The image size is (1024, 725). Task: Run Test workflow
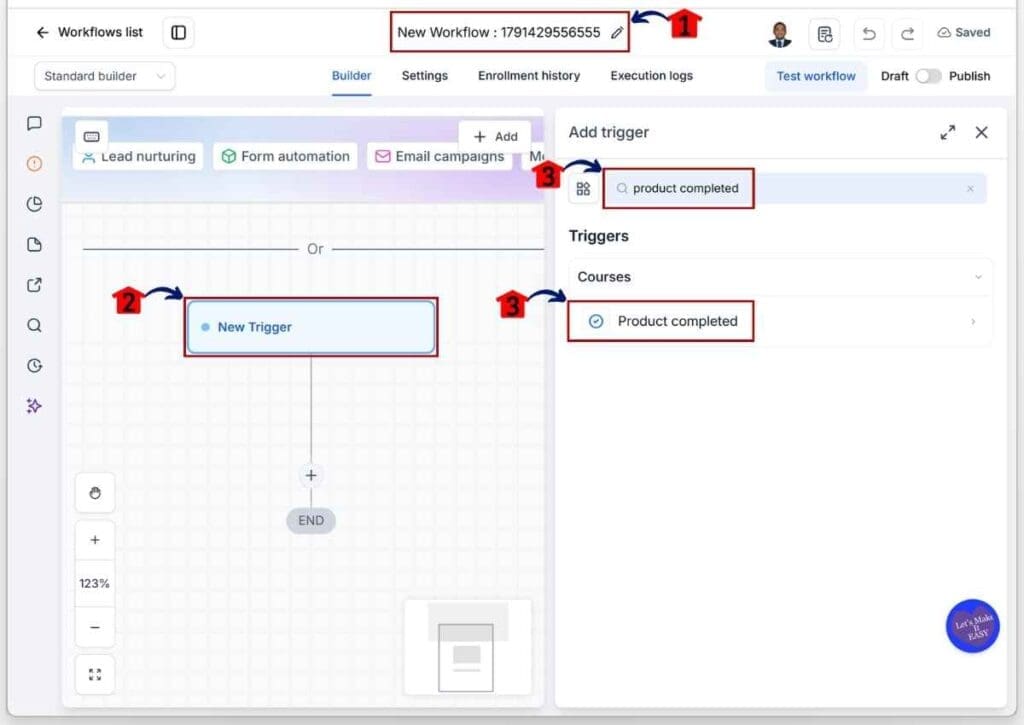tap(816, 76)
